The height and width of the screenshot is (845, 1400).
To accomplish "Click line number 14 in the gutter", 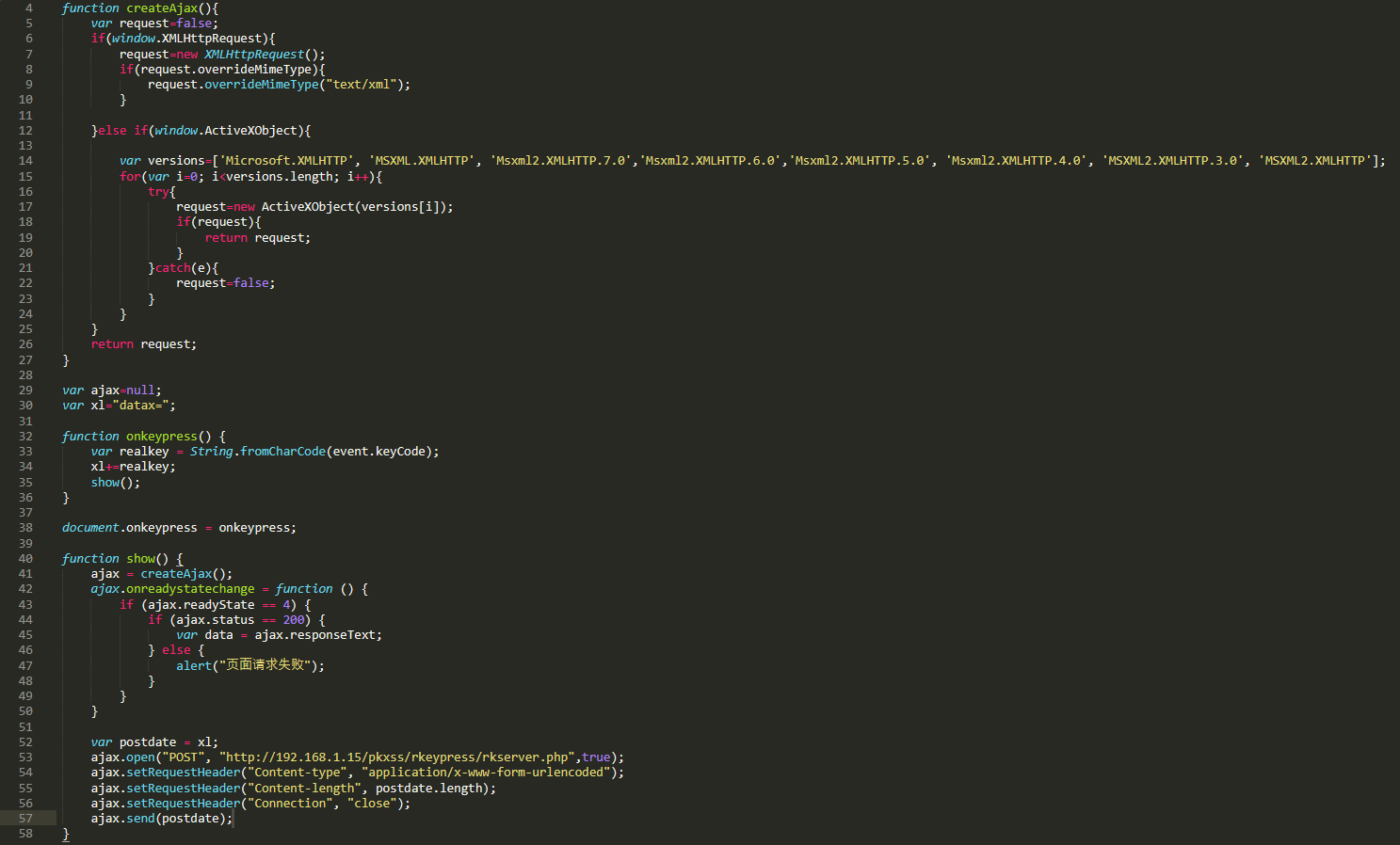I will (25, 161).
